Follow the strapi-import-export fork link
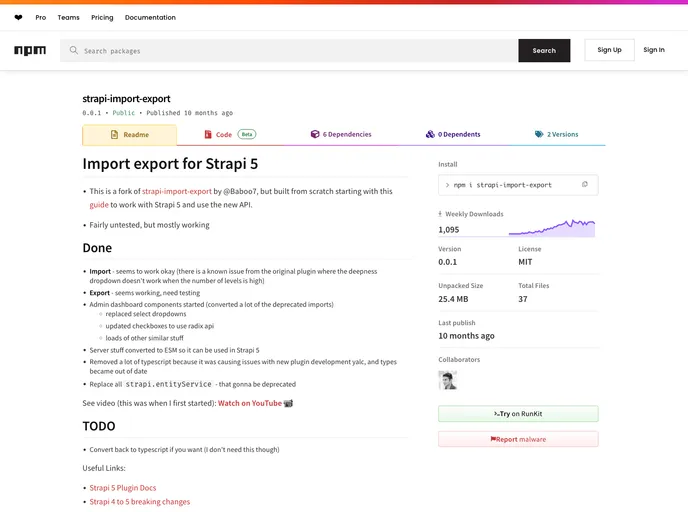This screenshot has width=688, height=512. click(177, 191)
